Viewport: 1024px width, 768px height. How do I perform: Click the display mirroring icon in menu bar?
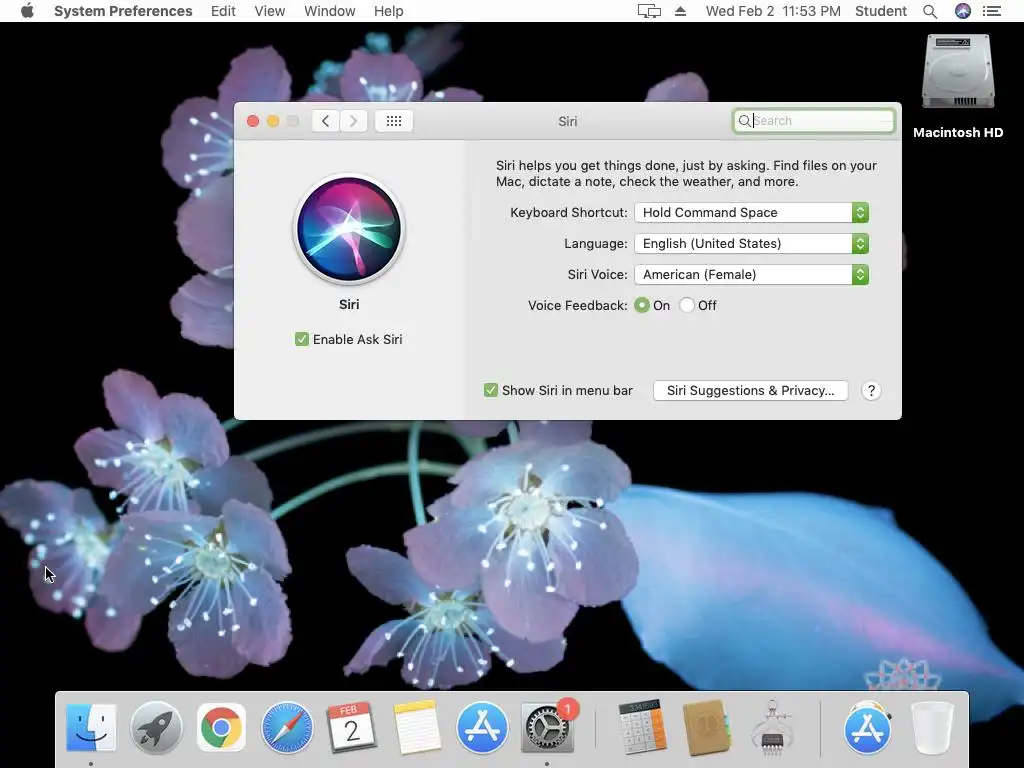[649, 11]
